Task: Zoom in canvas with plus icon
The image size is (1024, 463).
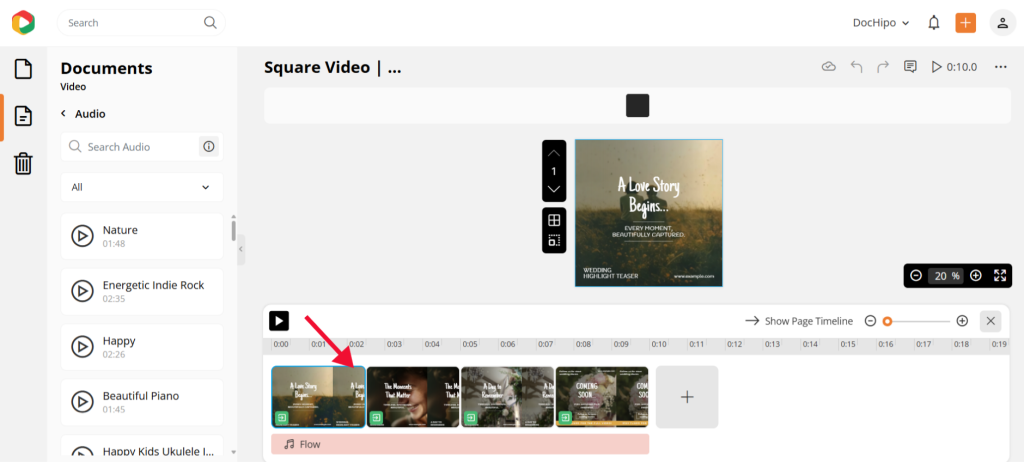Action: [976, 276]
